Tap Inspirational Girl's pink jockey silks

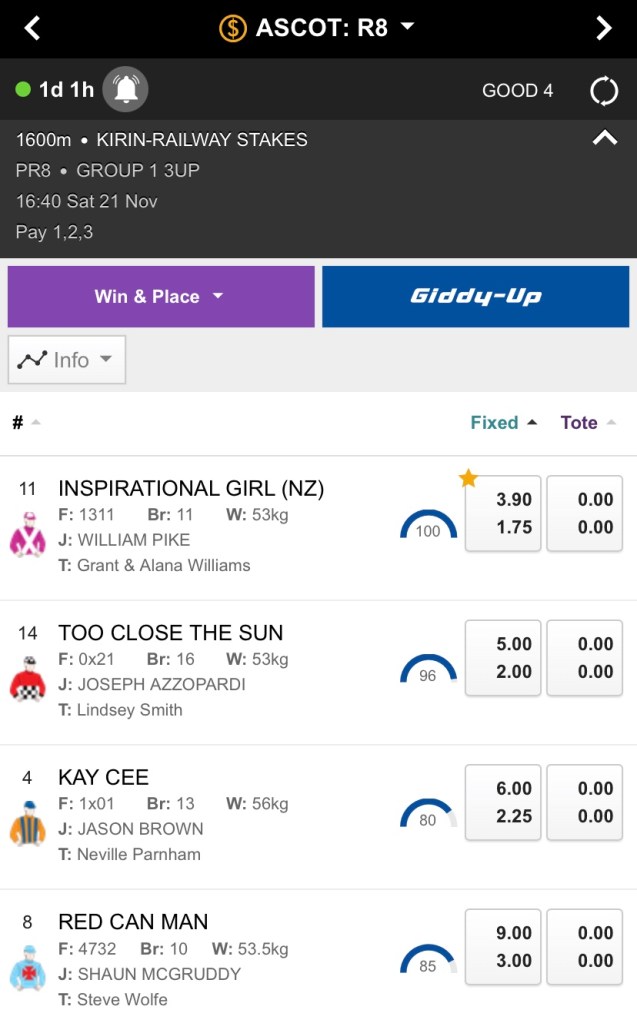(27, 535)
